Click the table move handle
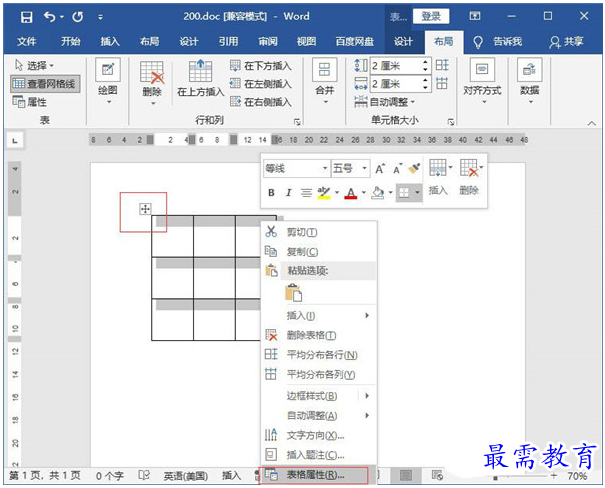Image resolution: width=605 pixels, height=488 pixels. [145, 209]
